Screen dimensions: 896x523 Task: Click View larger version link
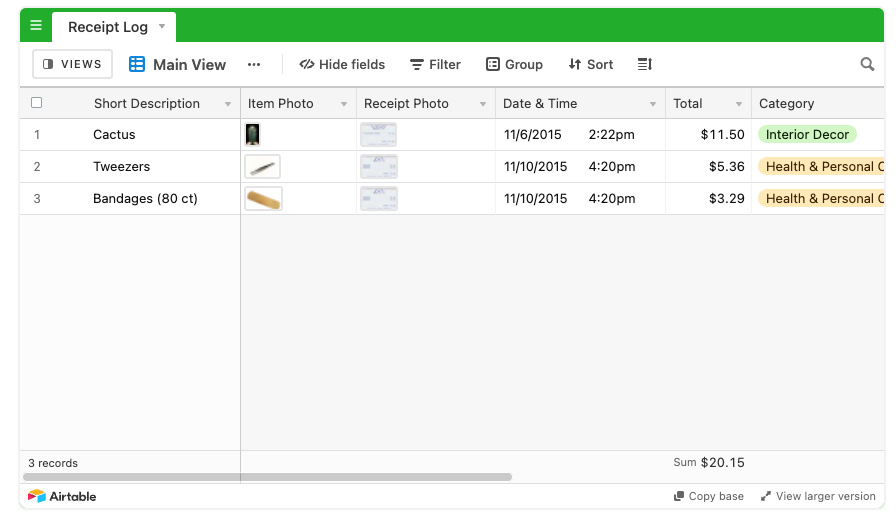(x=818, y=496)
